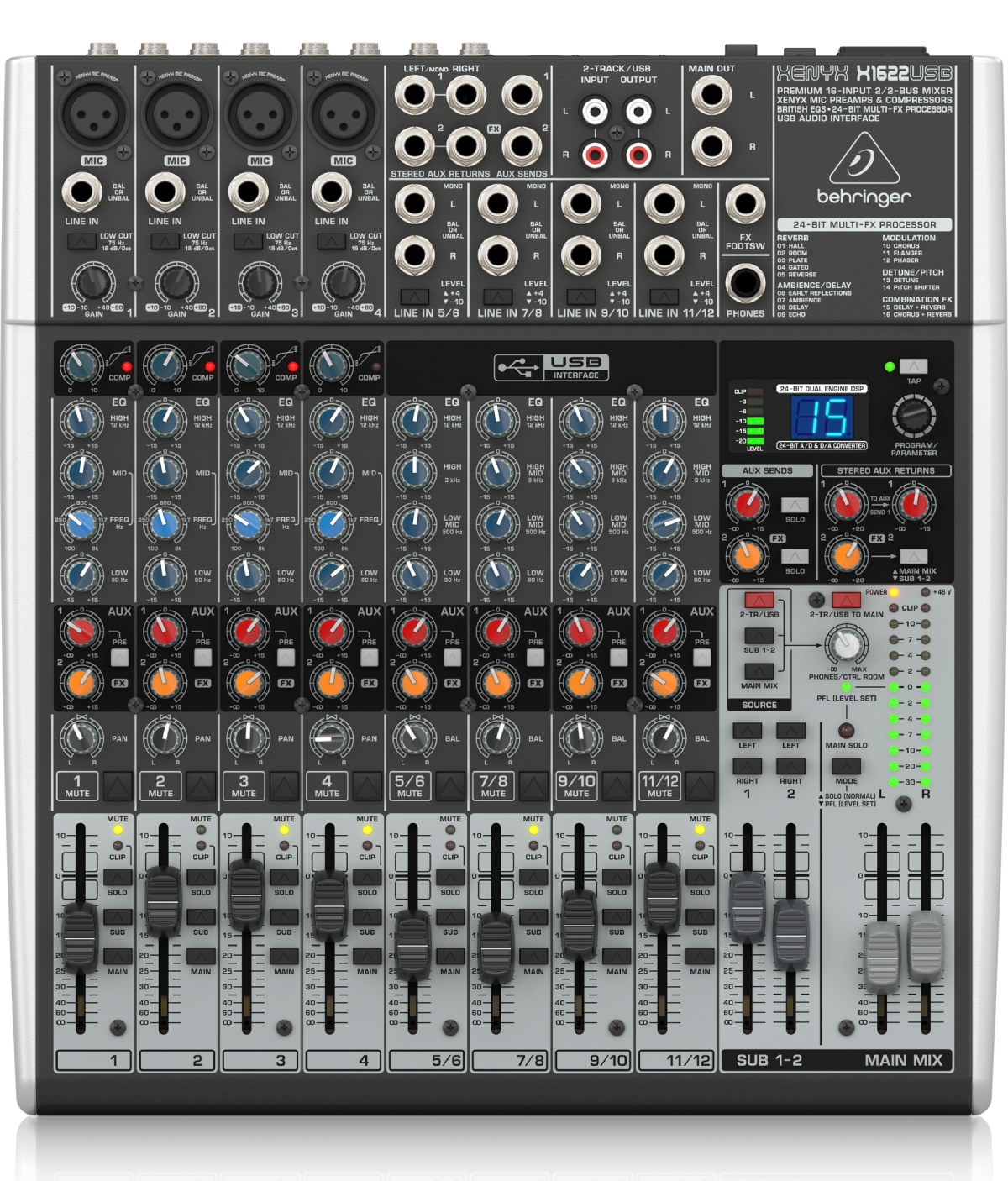Click the POWER indicator LED
This screenshot has width=1008, height=1181.
click(895, 592)
